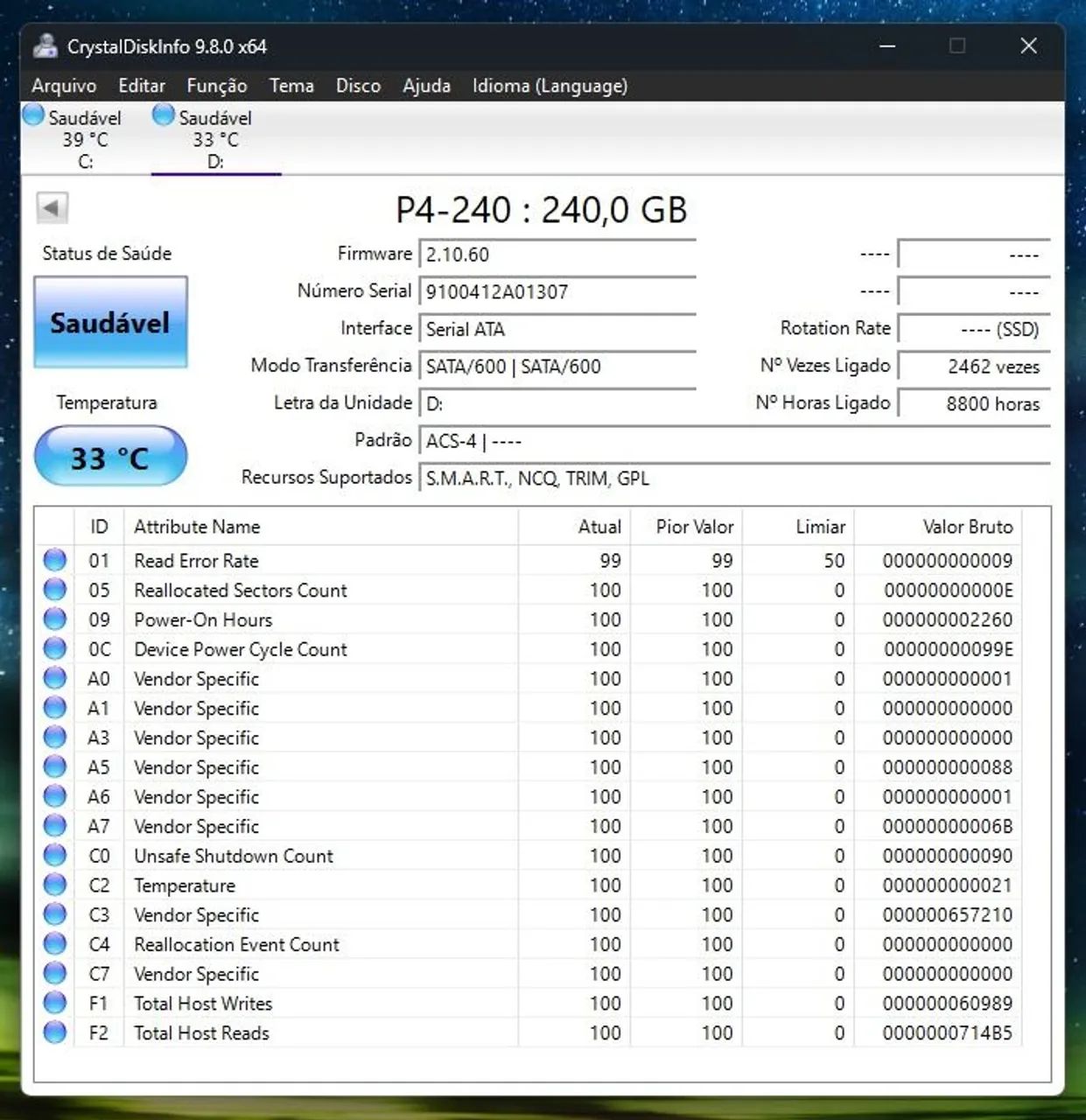Click the status orb in row A0
The height and width of the screenshot is (1120, 1086).
point(55,678)
